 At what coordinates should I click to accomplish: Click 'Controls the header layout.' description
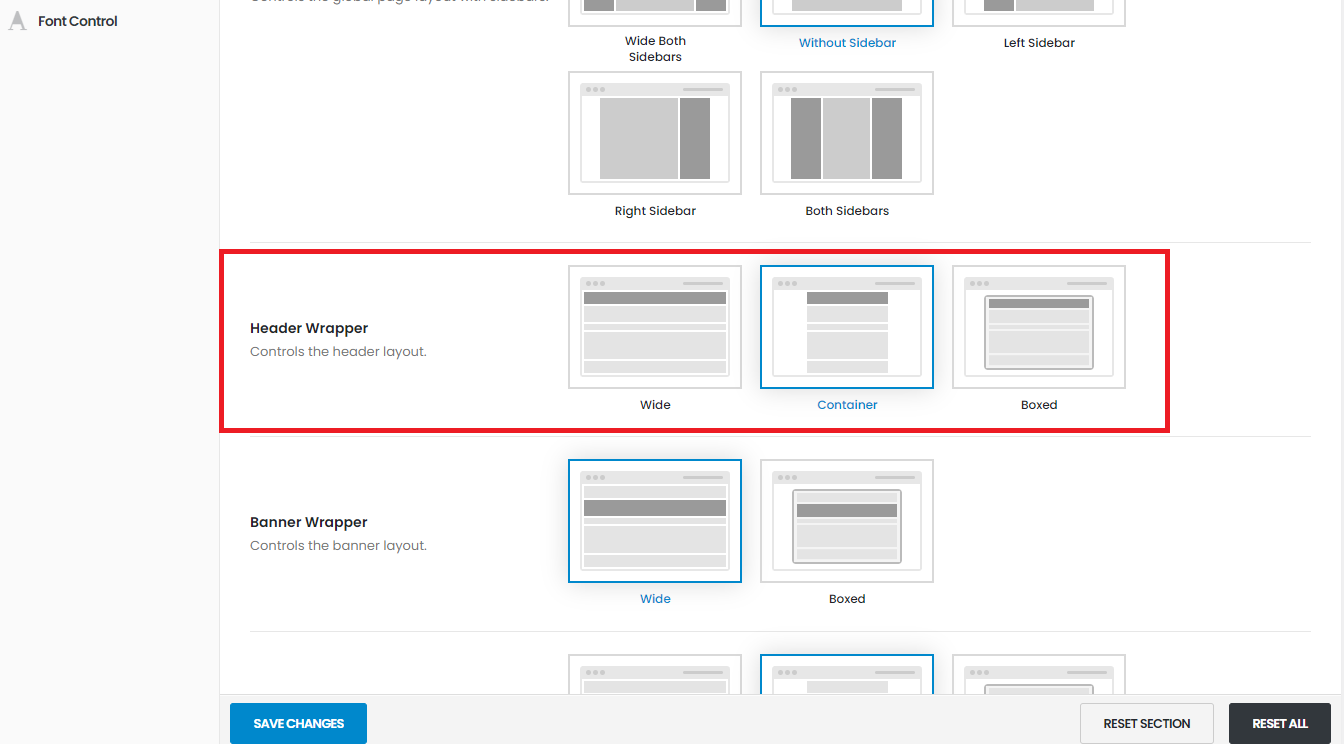coord(338,352)
